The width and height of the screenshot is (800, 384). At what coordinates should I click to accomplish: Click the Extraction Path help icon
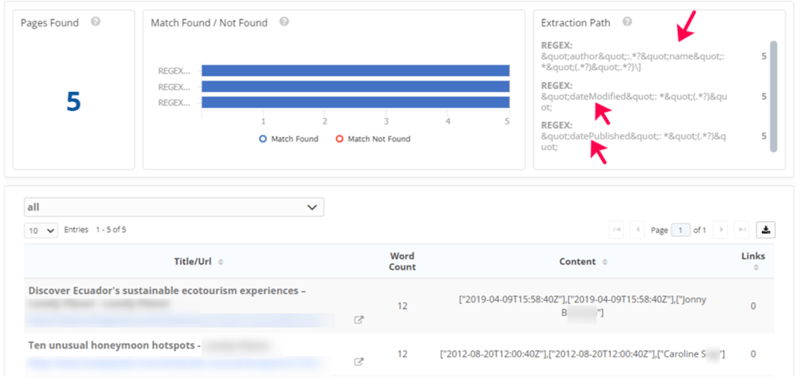[628, 22]
